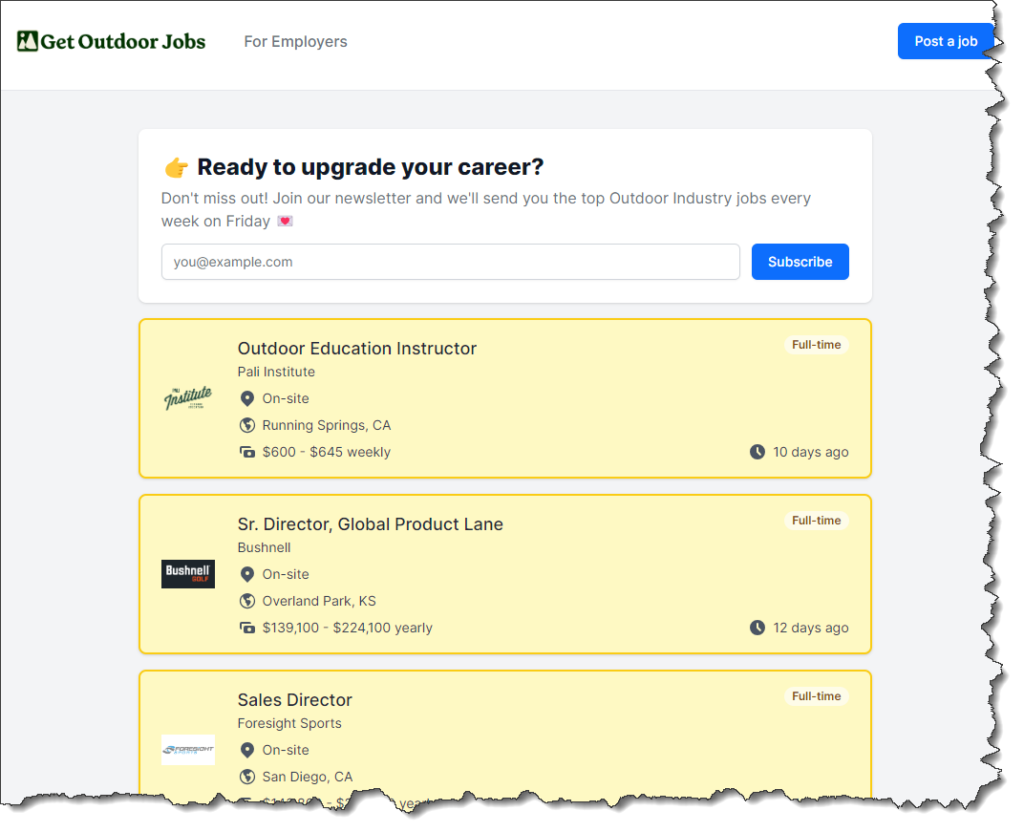Image resolution: width=1024 pixels, height=832 pixels.
Task: Click the salary icon beside $139,100 - $224,100 yearly
Action: (247, 628)
